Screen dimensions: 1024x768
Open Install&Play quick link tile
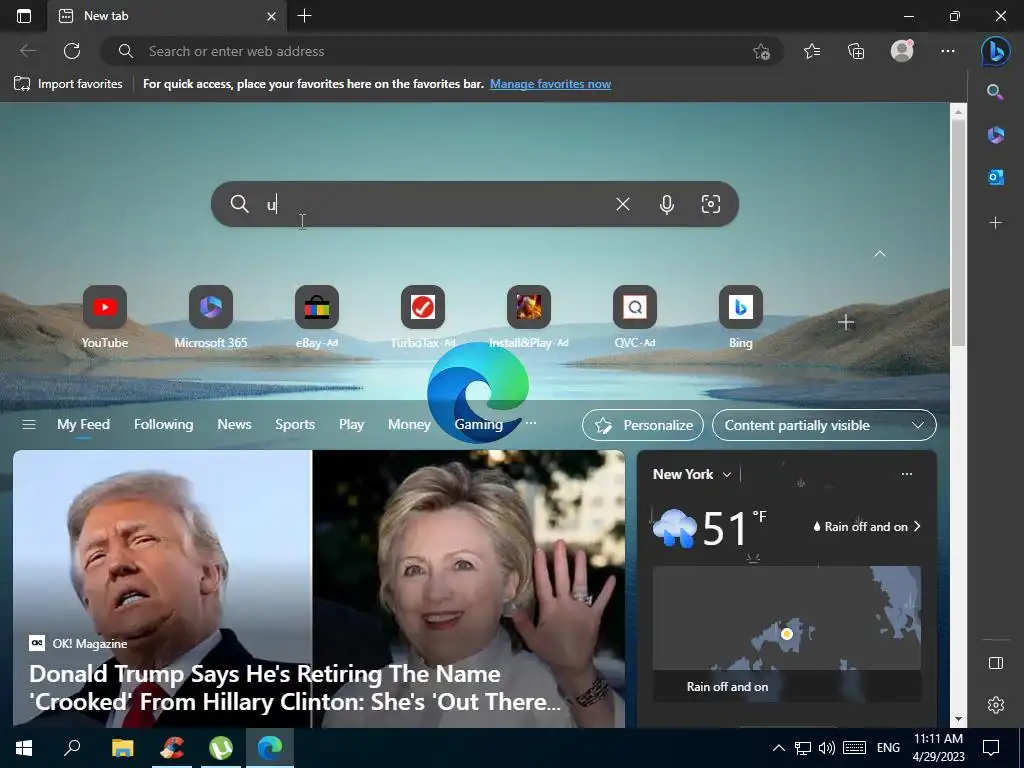[528, 317]
